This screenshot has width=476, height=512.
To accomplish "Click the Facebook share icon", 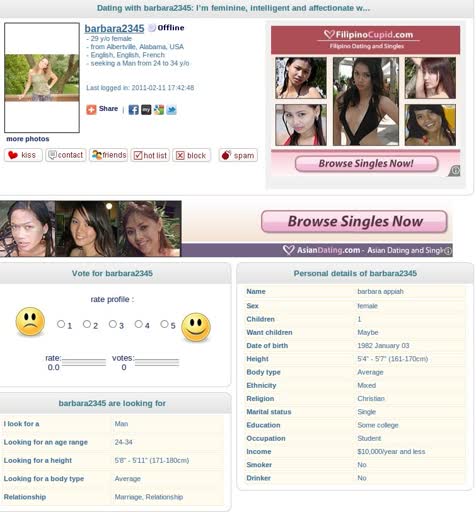I will click(x=134, y=110).
